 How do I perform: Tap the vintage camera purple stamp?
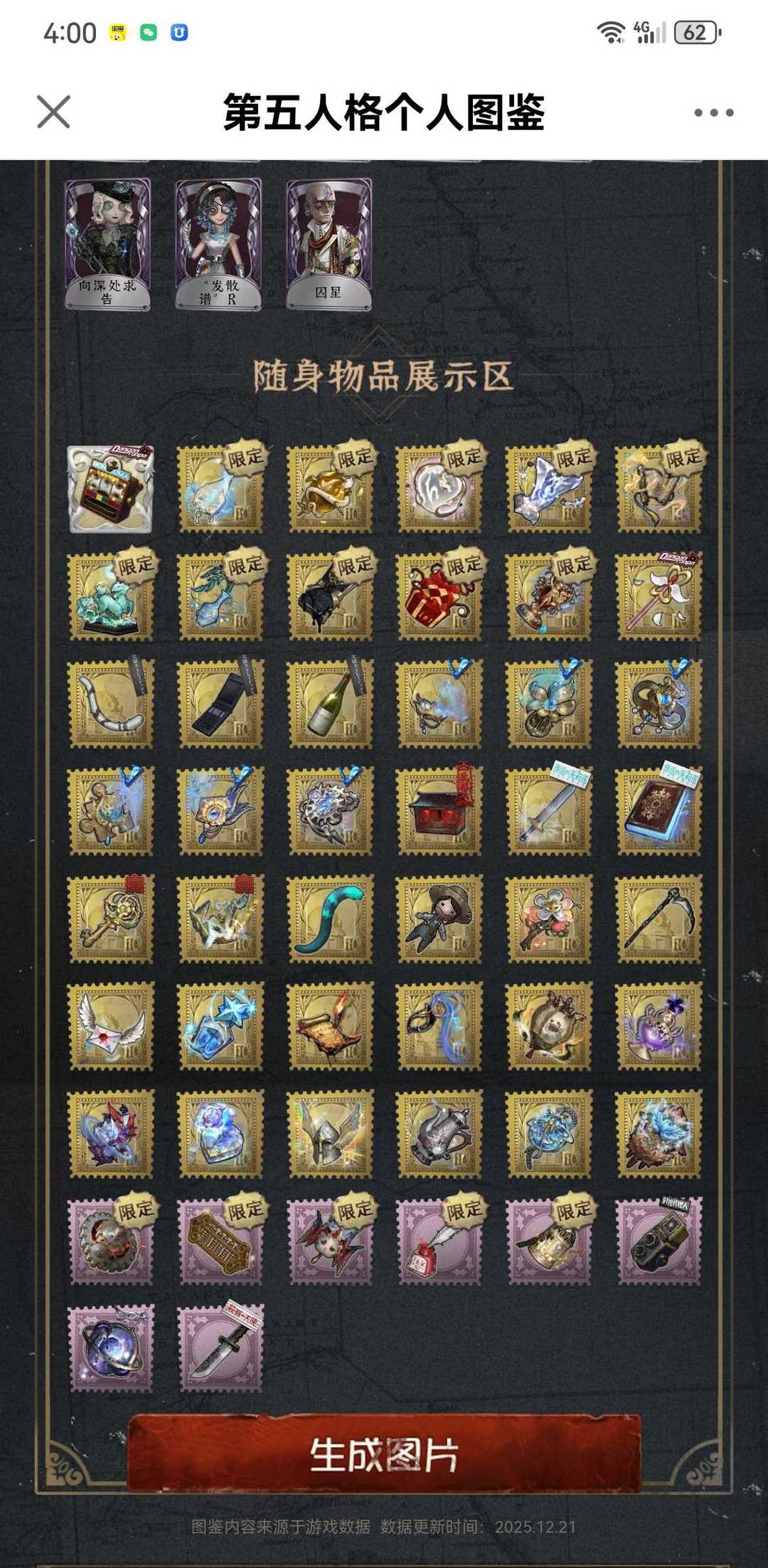click(659, 1241)
